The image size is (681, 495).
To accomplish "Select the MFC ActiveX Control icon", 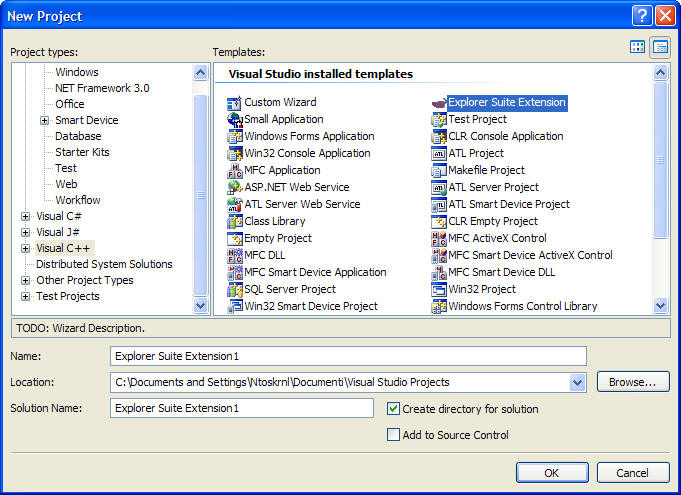I will [x=439, y=238].
